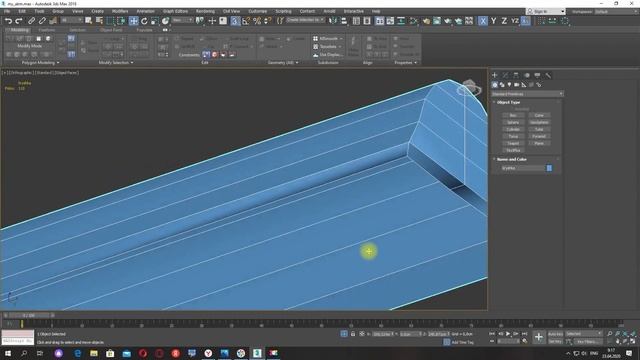This screenshot has height=360, width=640.
Task: Click the Cone primitive button
Action: tap(539, 116)
